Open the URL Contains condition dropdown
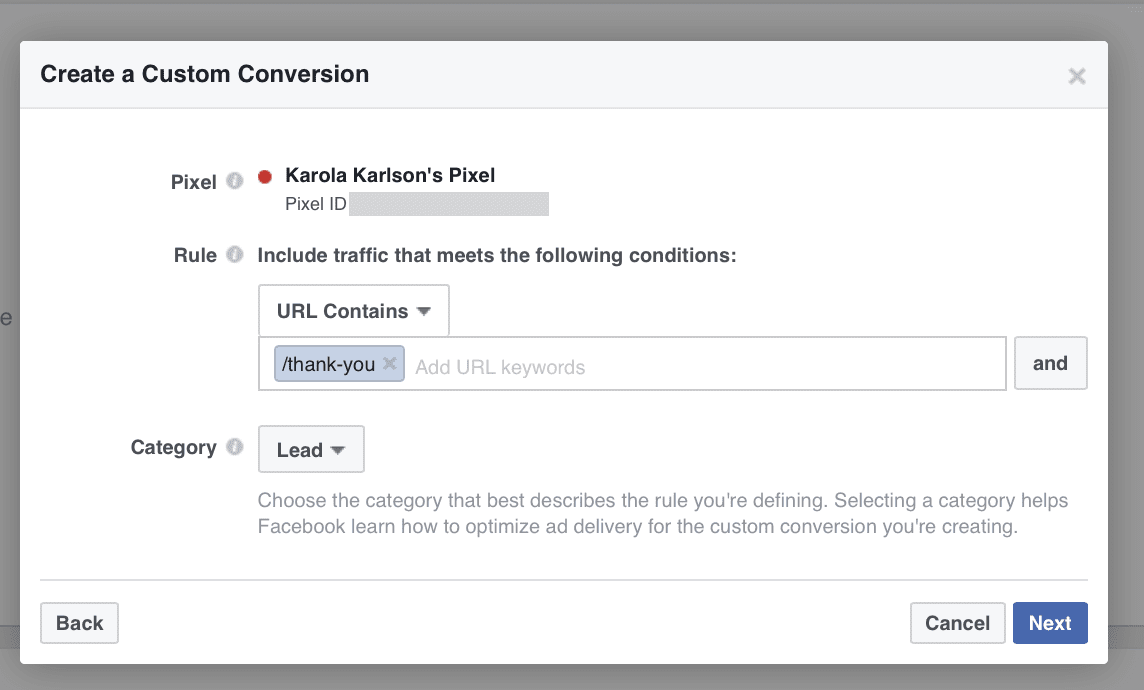Image resolution: width=1144 pixels, height=690 pixels. 353,310
